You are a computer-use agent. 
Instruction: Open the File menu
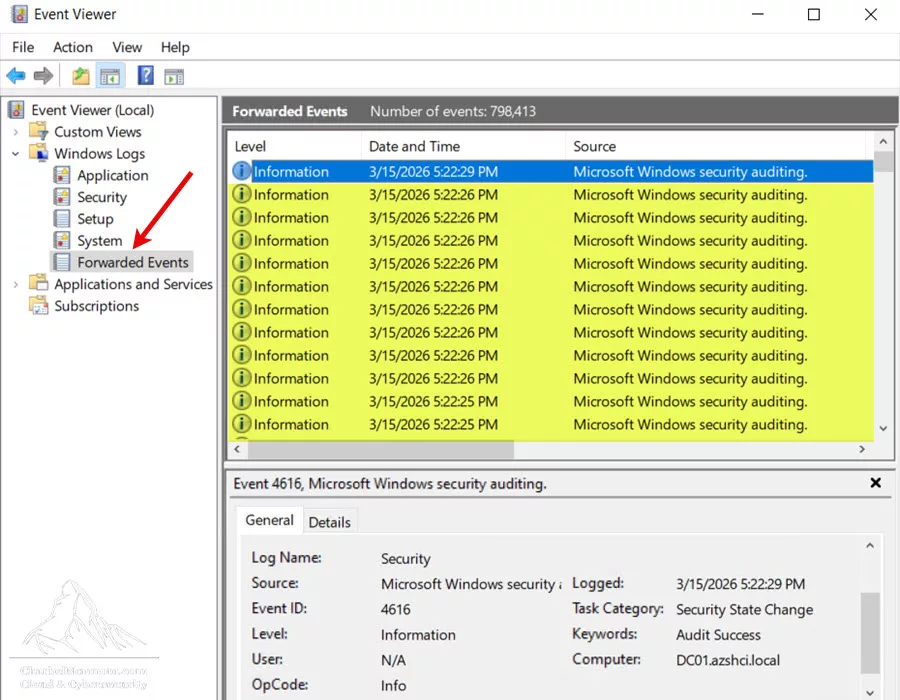pos(23,47)
